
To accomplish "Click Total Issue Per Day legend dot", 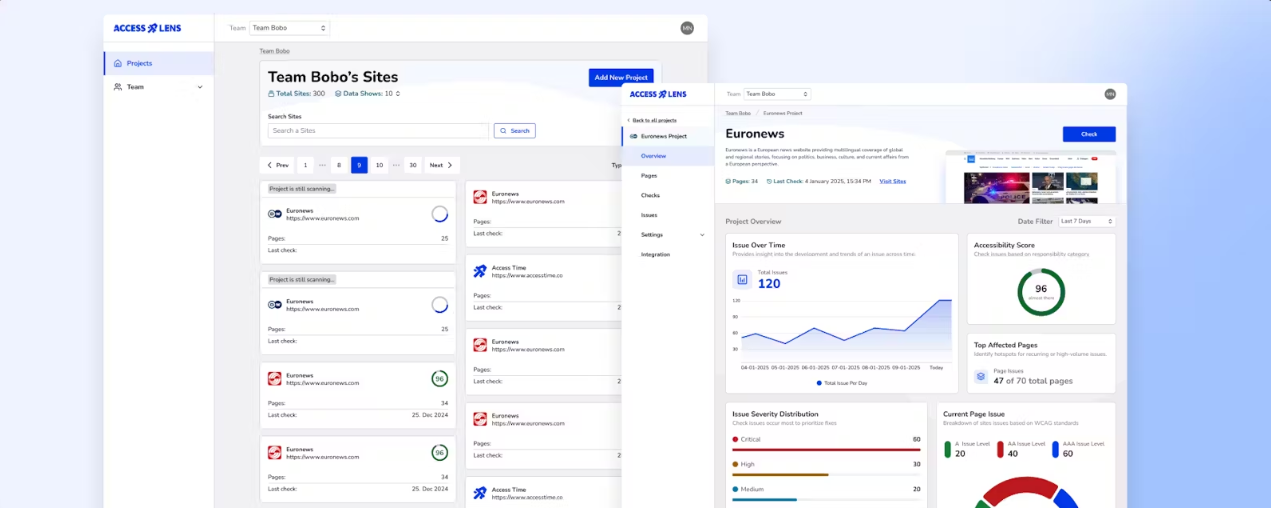I will pyautogui.click(x=819, y=383).
